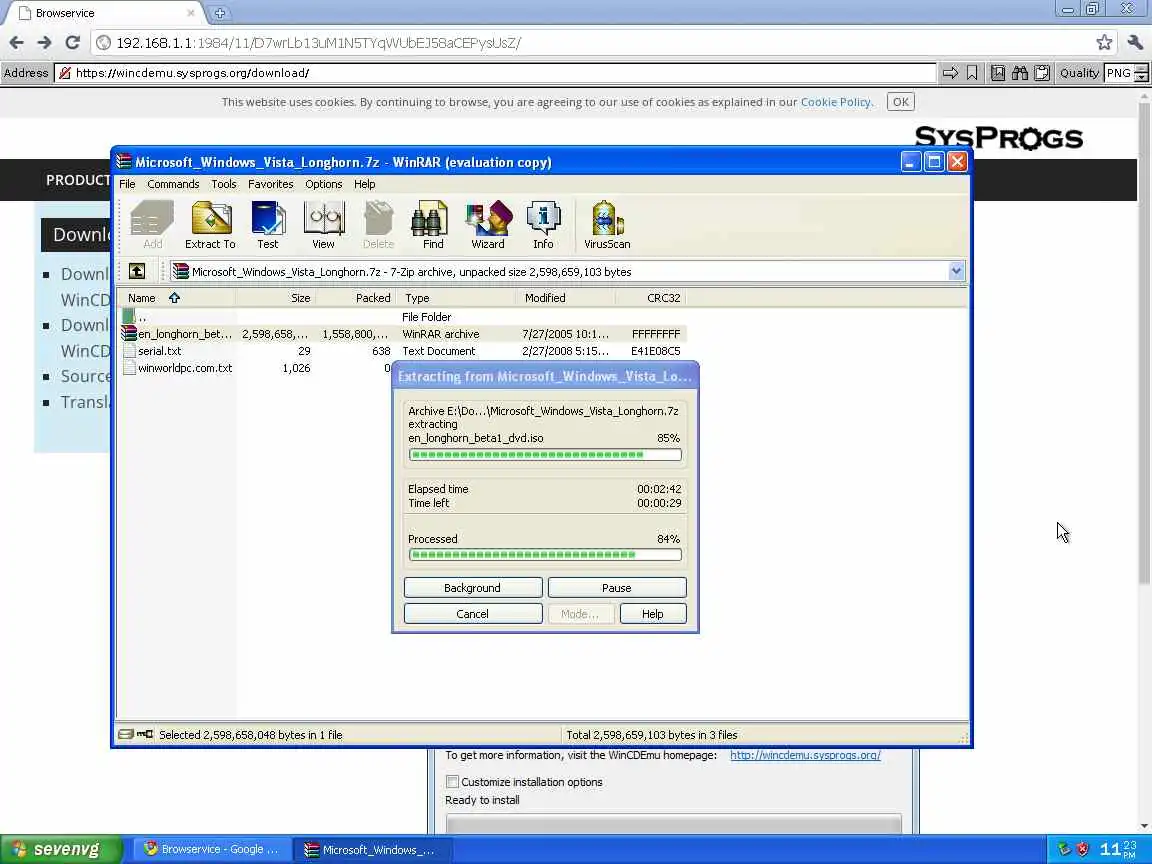Cancel the extraction
This screenshot has height=864, width=1152.
tap(472, 613)
